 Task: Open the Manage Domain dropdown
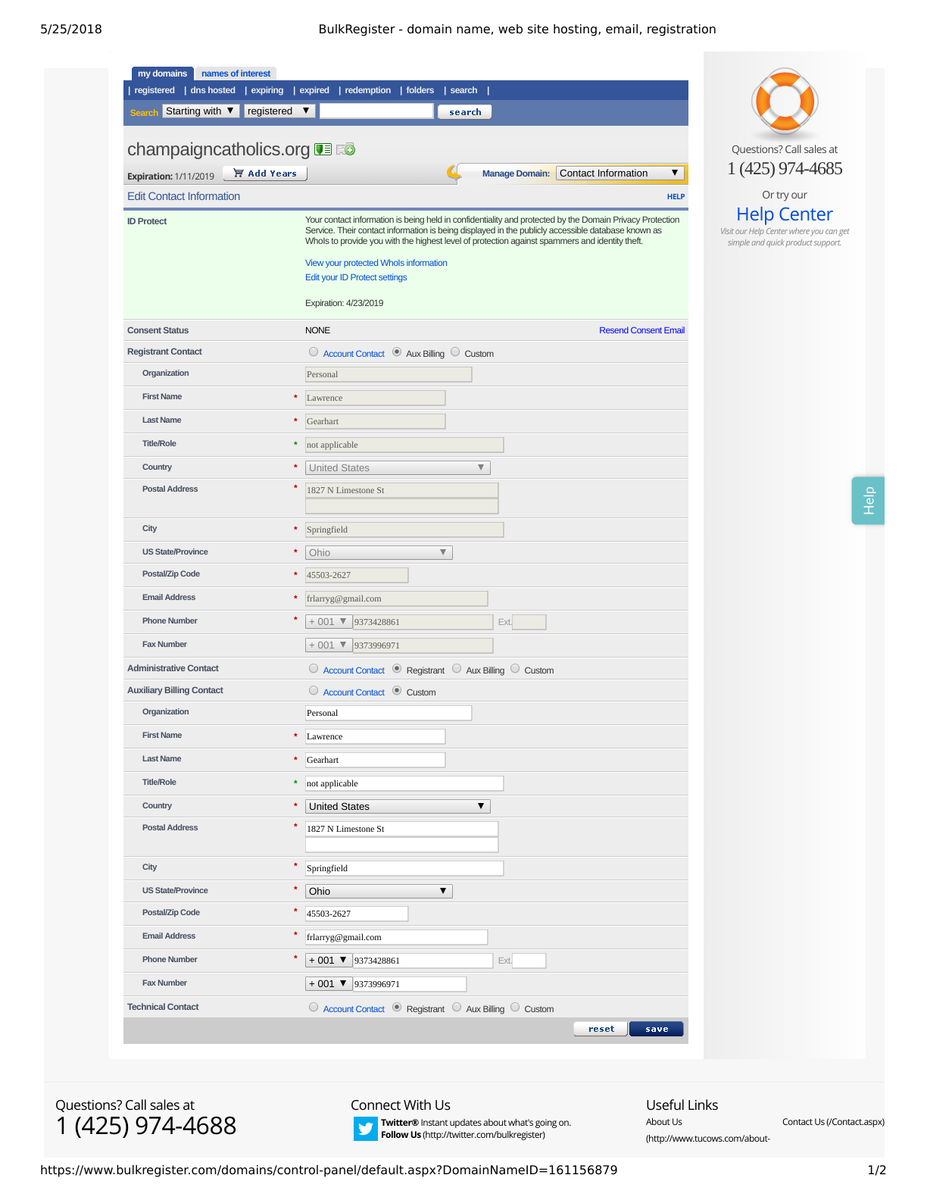coord(619,173)
